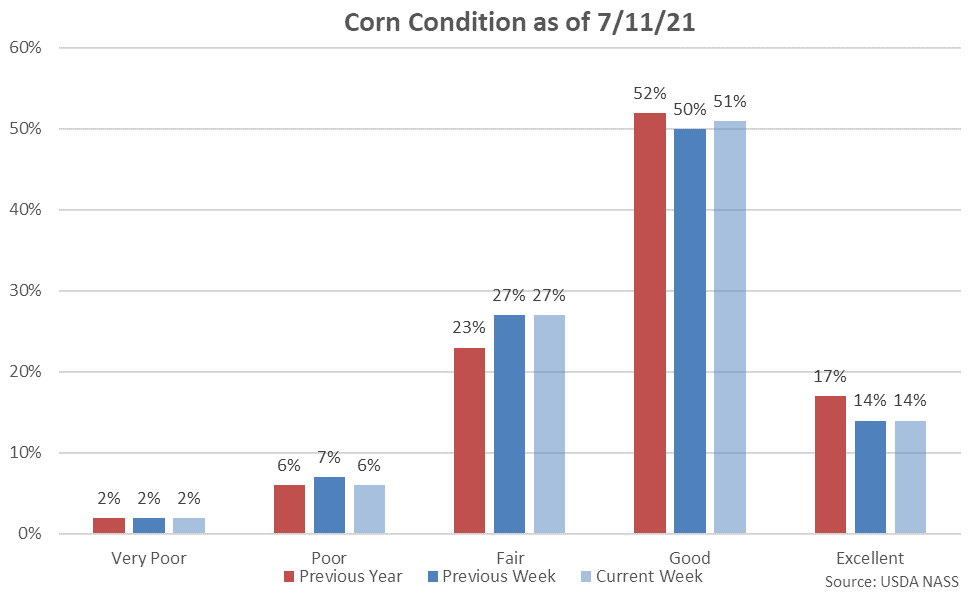The width and height of the screenshot is (975, 594).
Task: Click the Previous Week blue legend swatch
Action: click(431, 577)
